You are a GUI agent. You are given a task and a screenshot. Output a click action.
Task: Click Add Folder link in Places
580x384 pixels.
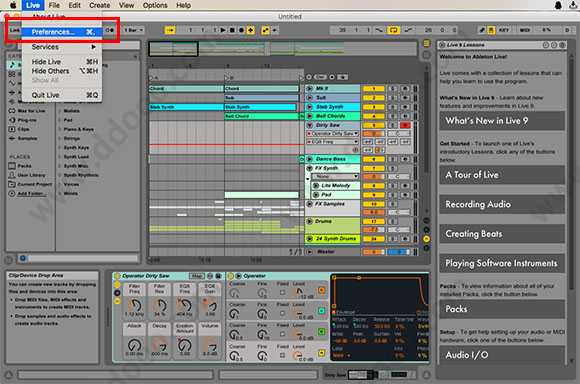[32, 193]
